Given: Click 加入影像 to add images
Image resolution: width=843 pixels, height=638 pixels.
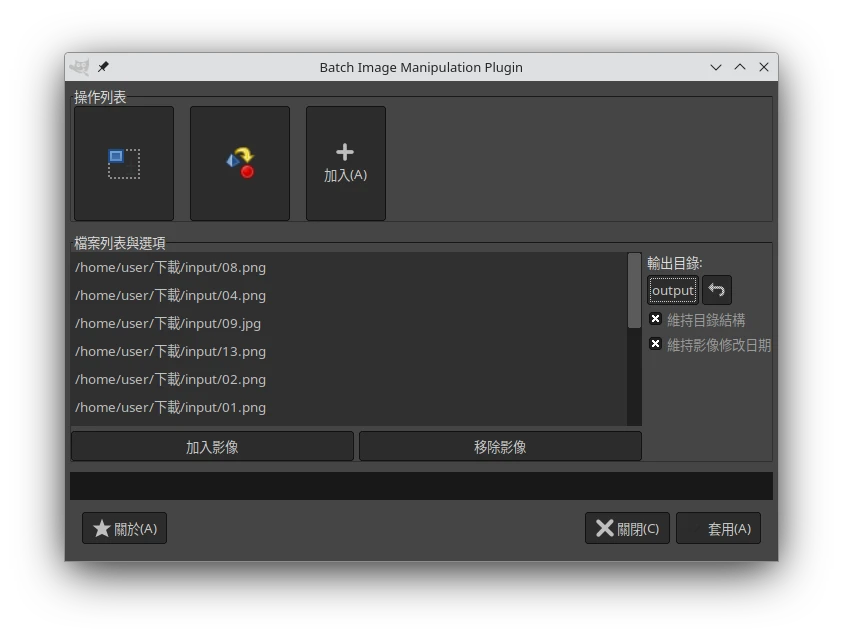Looking at the screenshot, I should (x=212, y=447).
